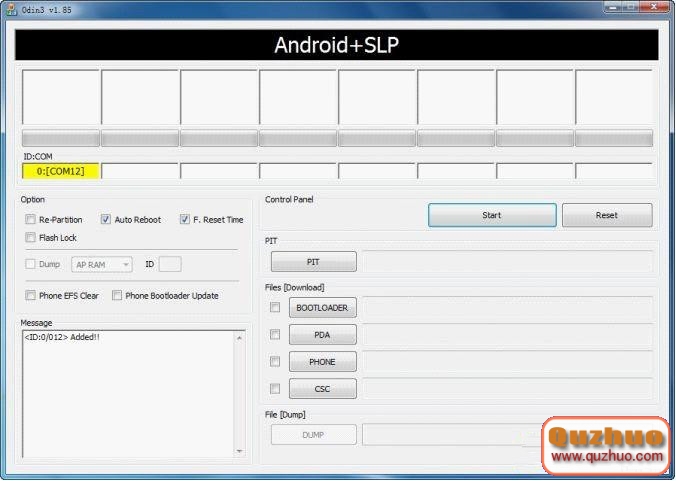
Task: Click Message log scrollbar down arrow
Action: pyautogui.click(x=239, y=451)
